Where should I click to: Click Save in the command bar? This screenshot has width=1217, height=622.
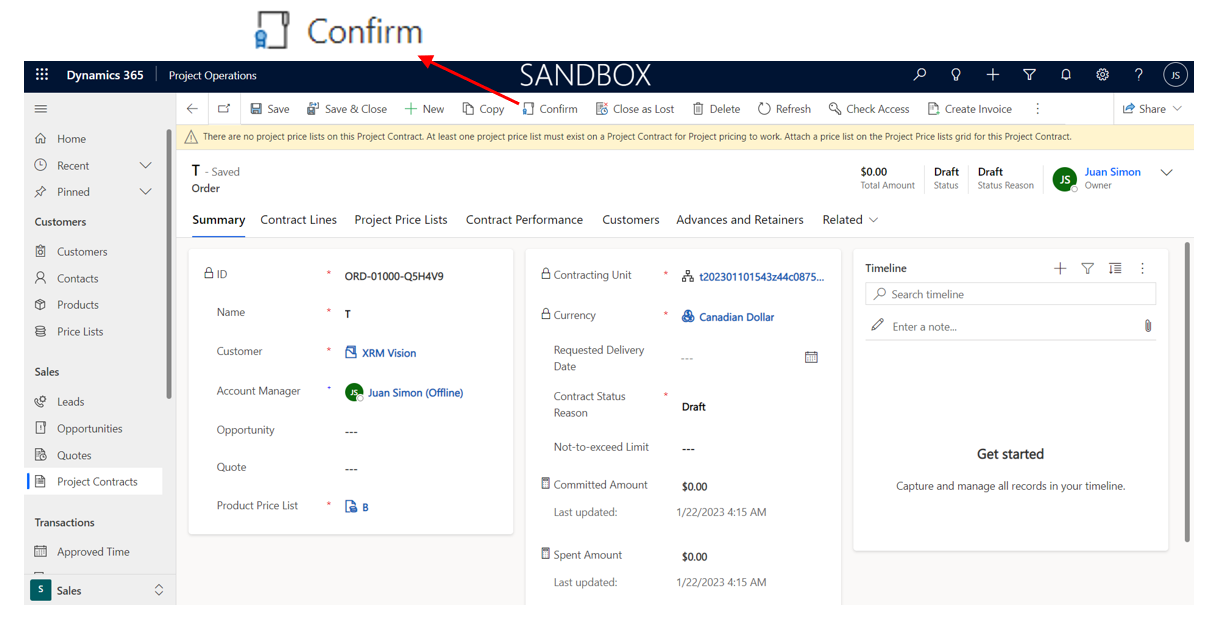[269, 109]
